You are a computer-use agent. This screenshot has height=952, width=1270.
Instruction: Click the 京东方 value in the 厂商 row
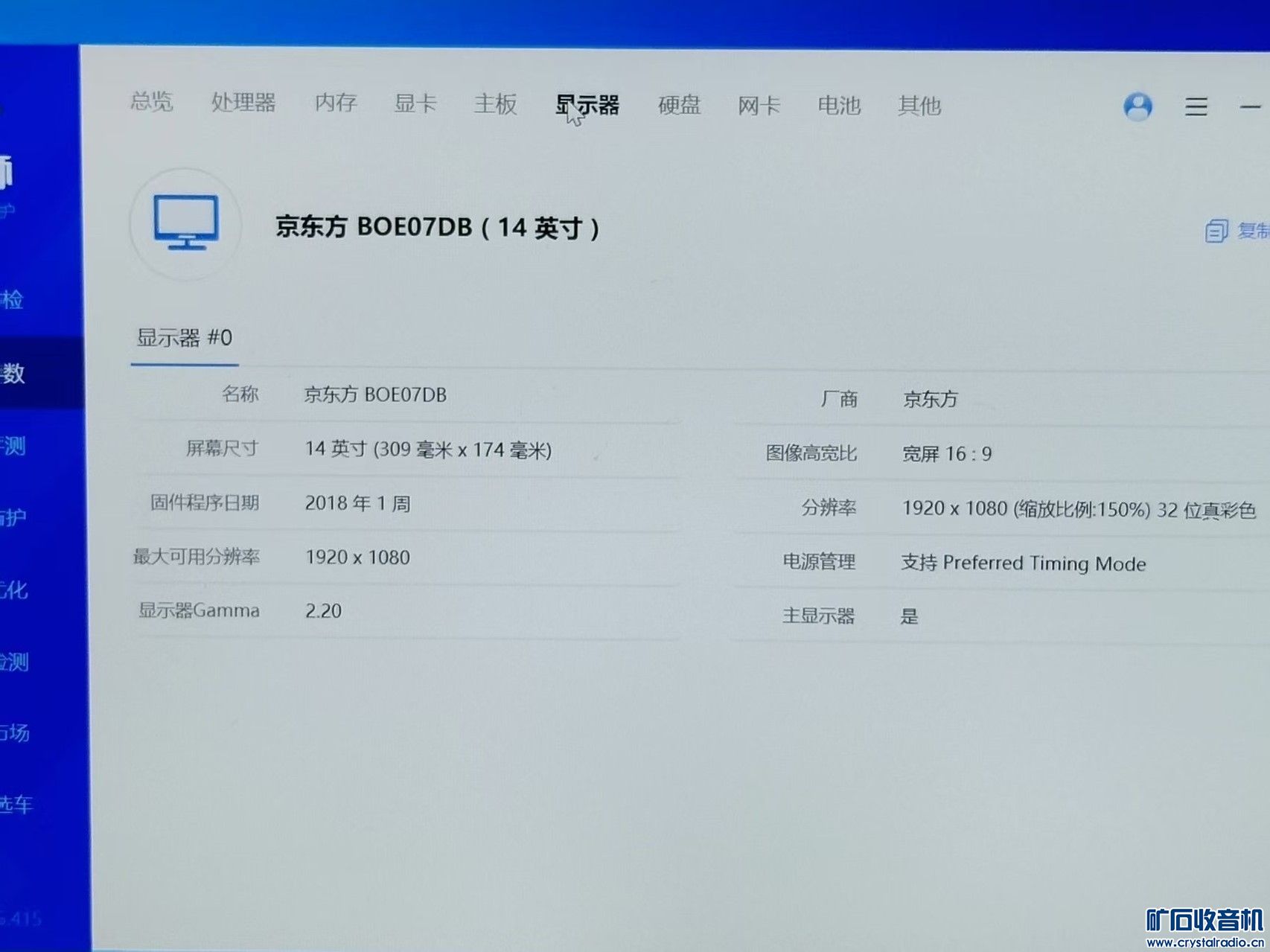[x=931, y=400]
